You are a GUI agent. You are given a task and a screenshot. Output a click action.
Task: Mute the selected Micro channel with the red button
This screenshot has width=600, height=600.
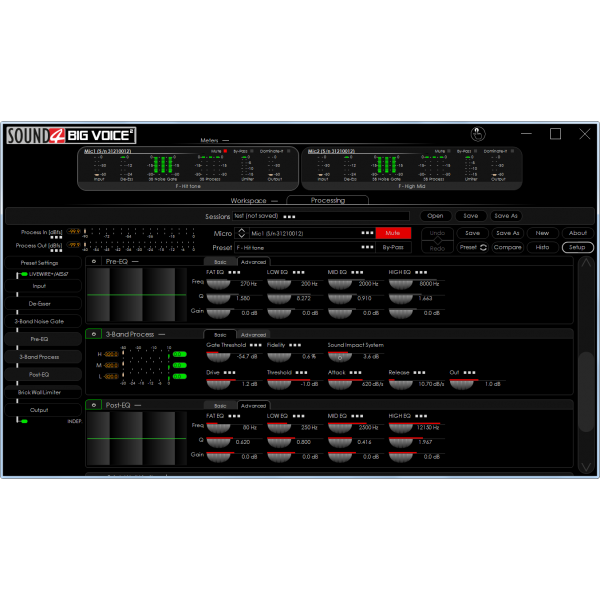pos(393,233)
